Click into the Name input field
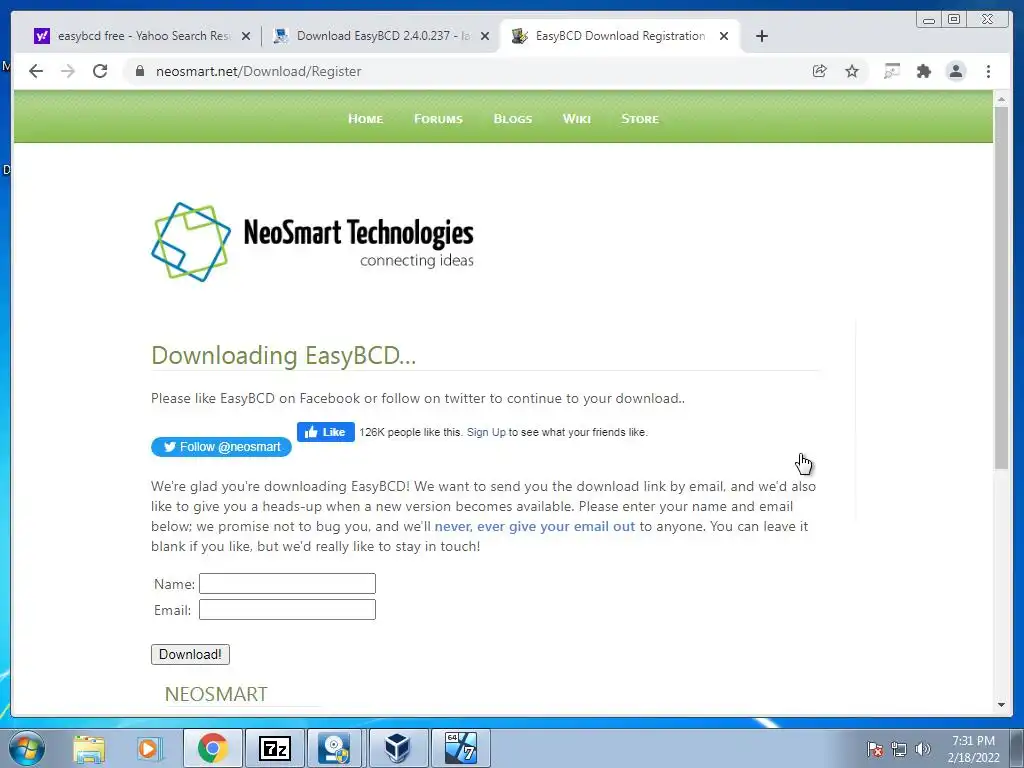 [287, 583]
